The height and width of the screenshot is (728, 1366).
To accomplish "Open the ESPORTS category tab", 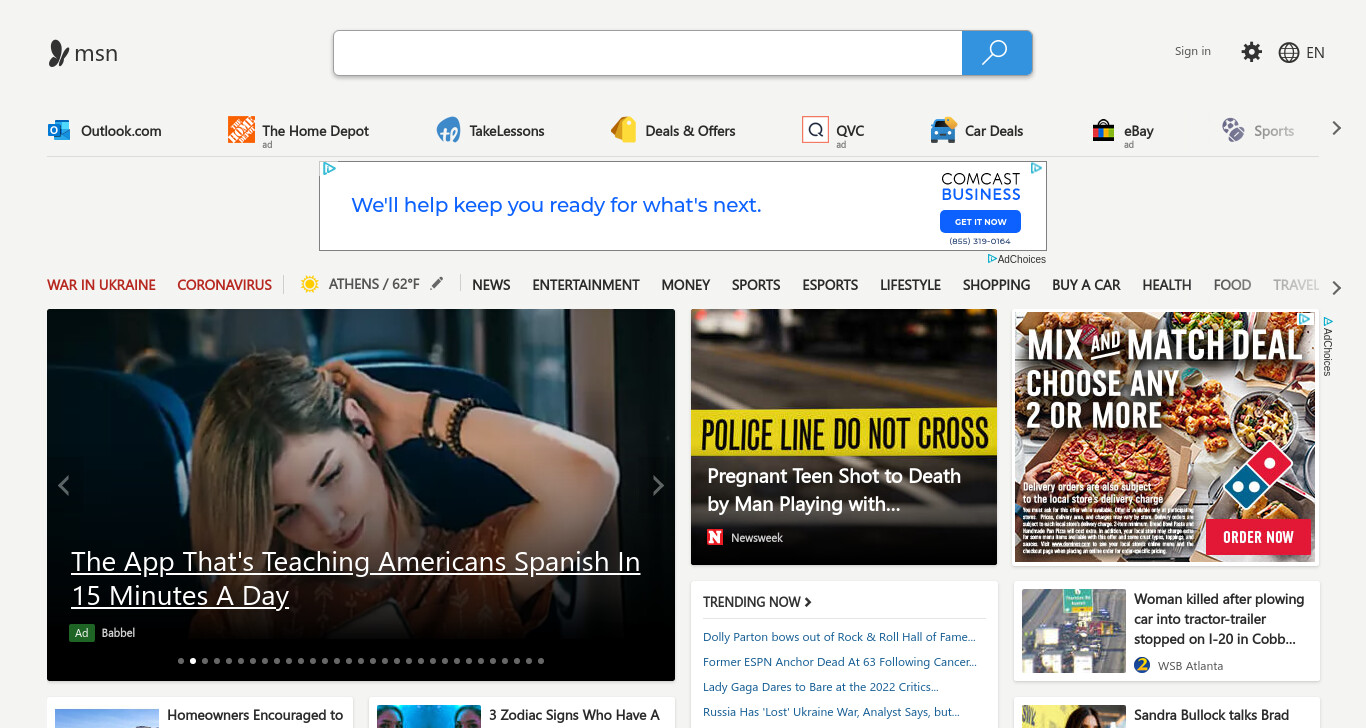I will pyautogui.click(x=830, y=285).
